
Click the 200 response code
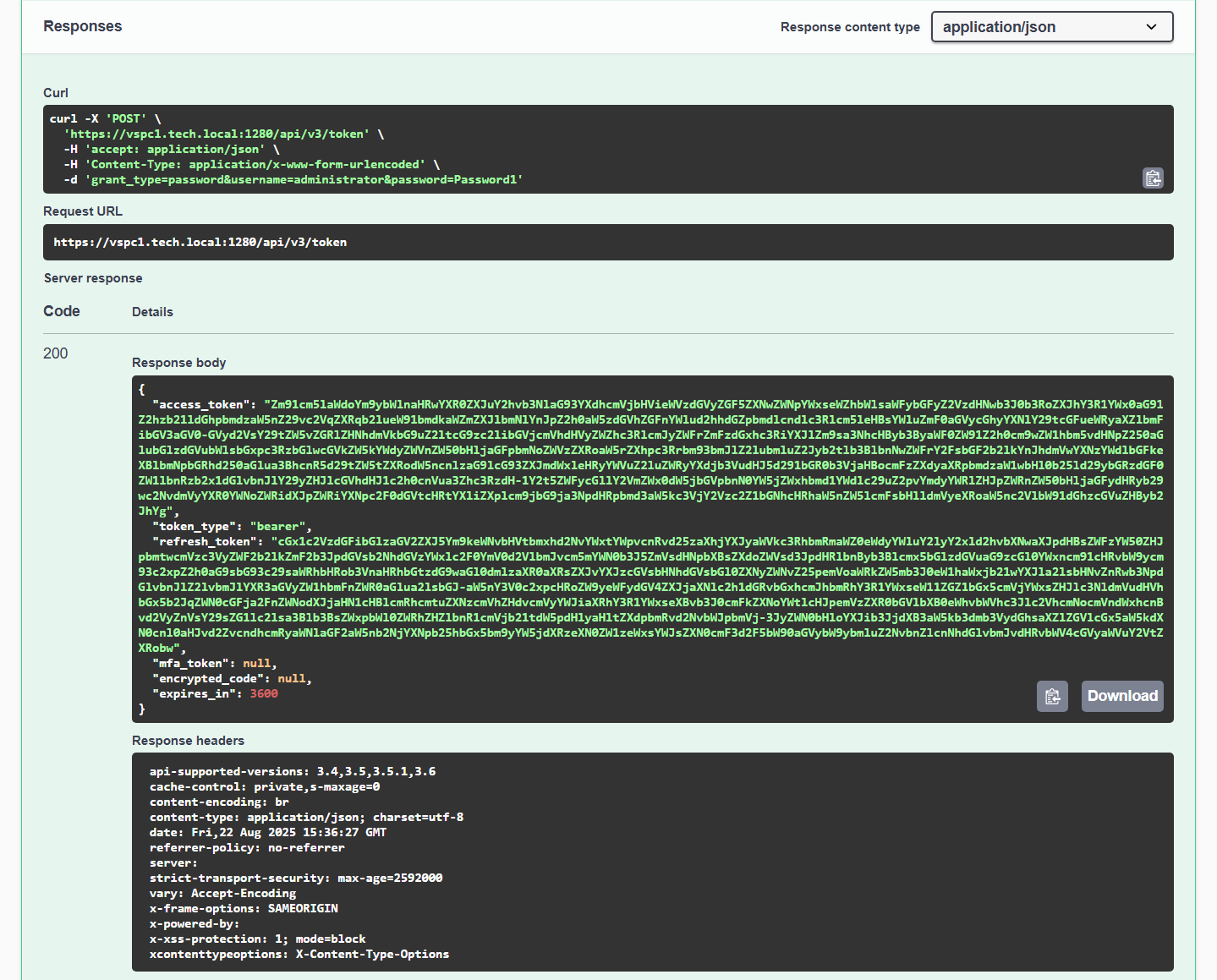55,353
